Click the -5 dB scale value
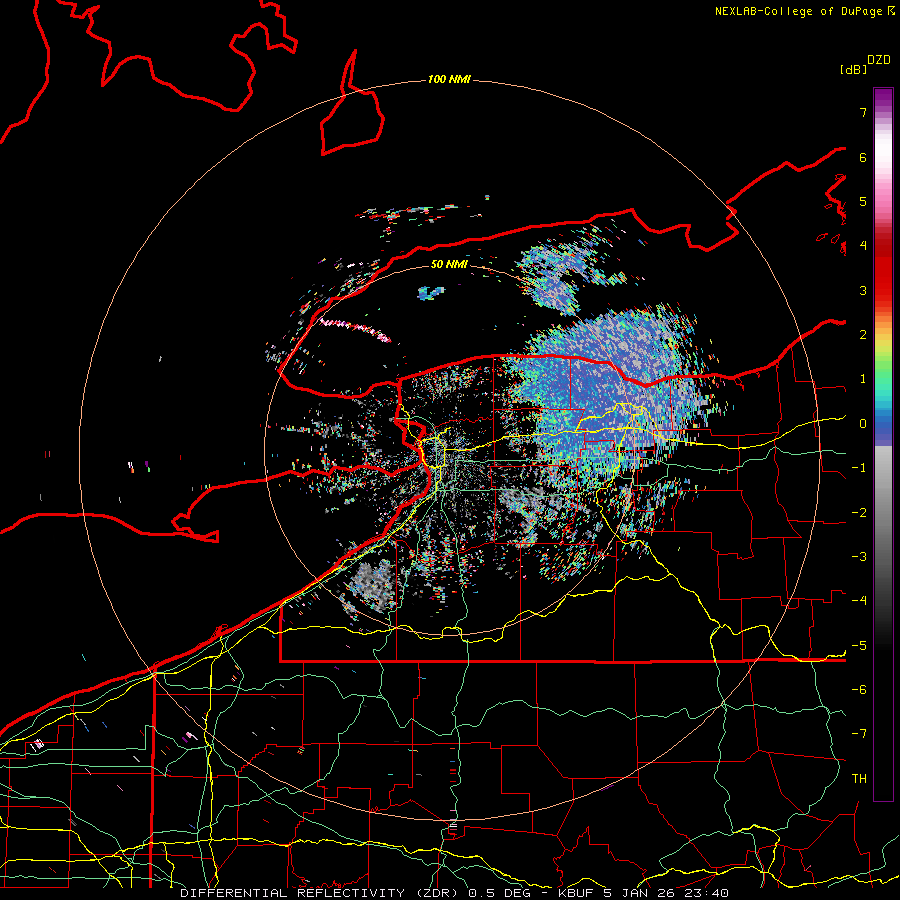Viewport: 900px width, 900px height. click(x=859, y=646)
